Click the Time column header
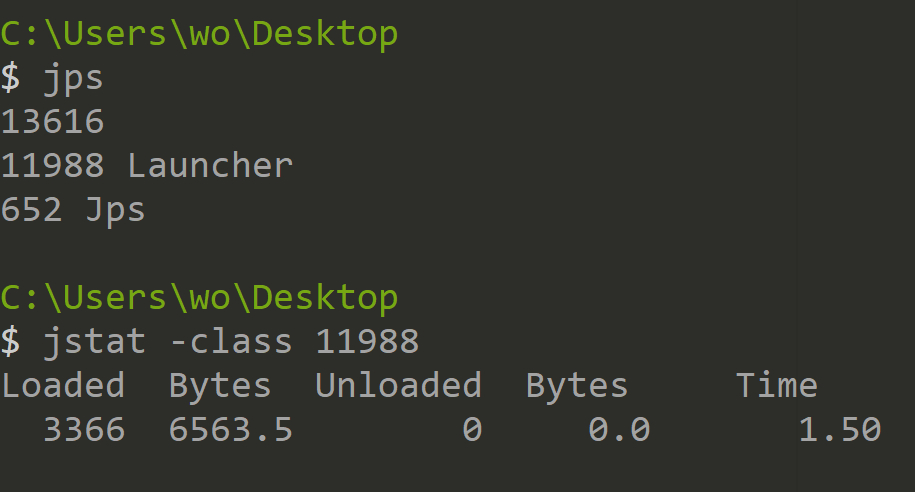The height and width of the screenshot is (492, 915). pos(777,386)
